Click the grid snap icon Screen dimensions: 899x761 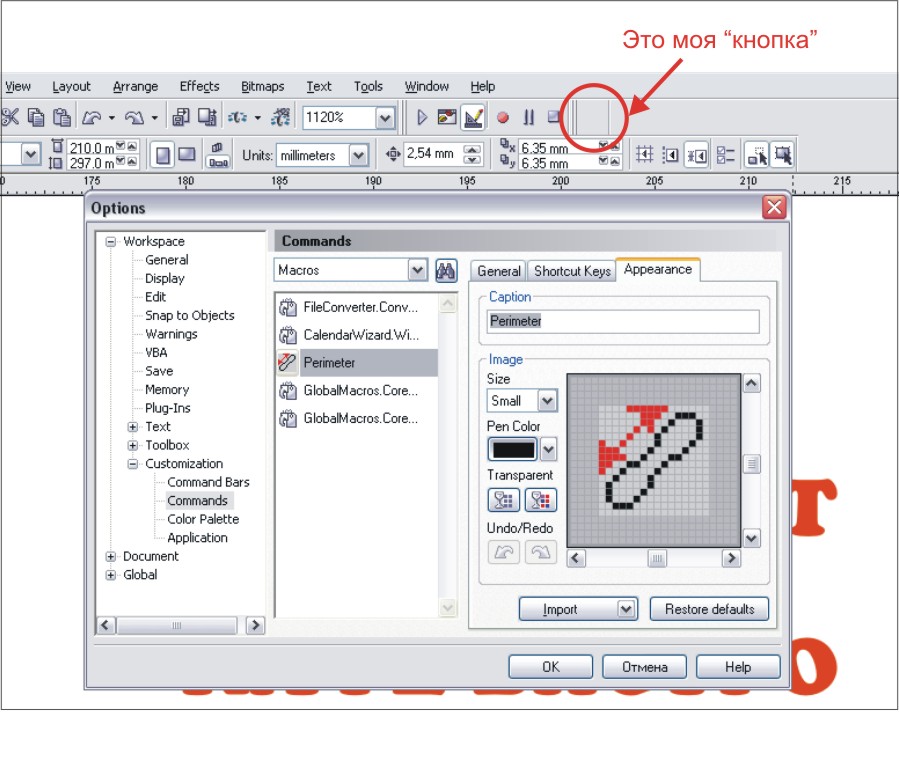click(x=644, y=155)
